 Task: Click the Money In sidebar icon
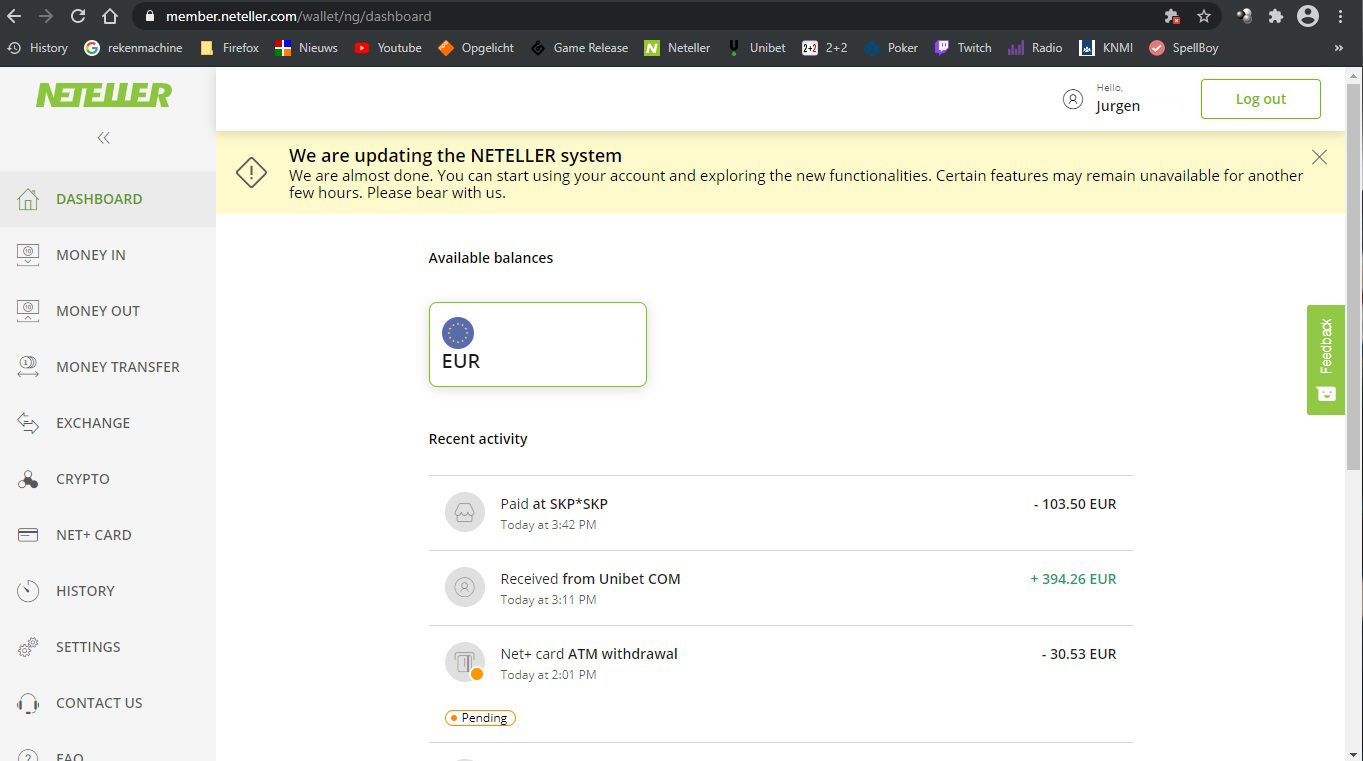(28, 255)
